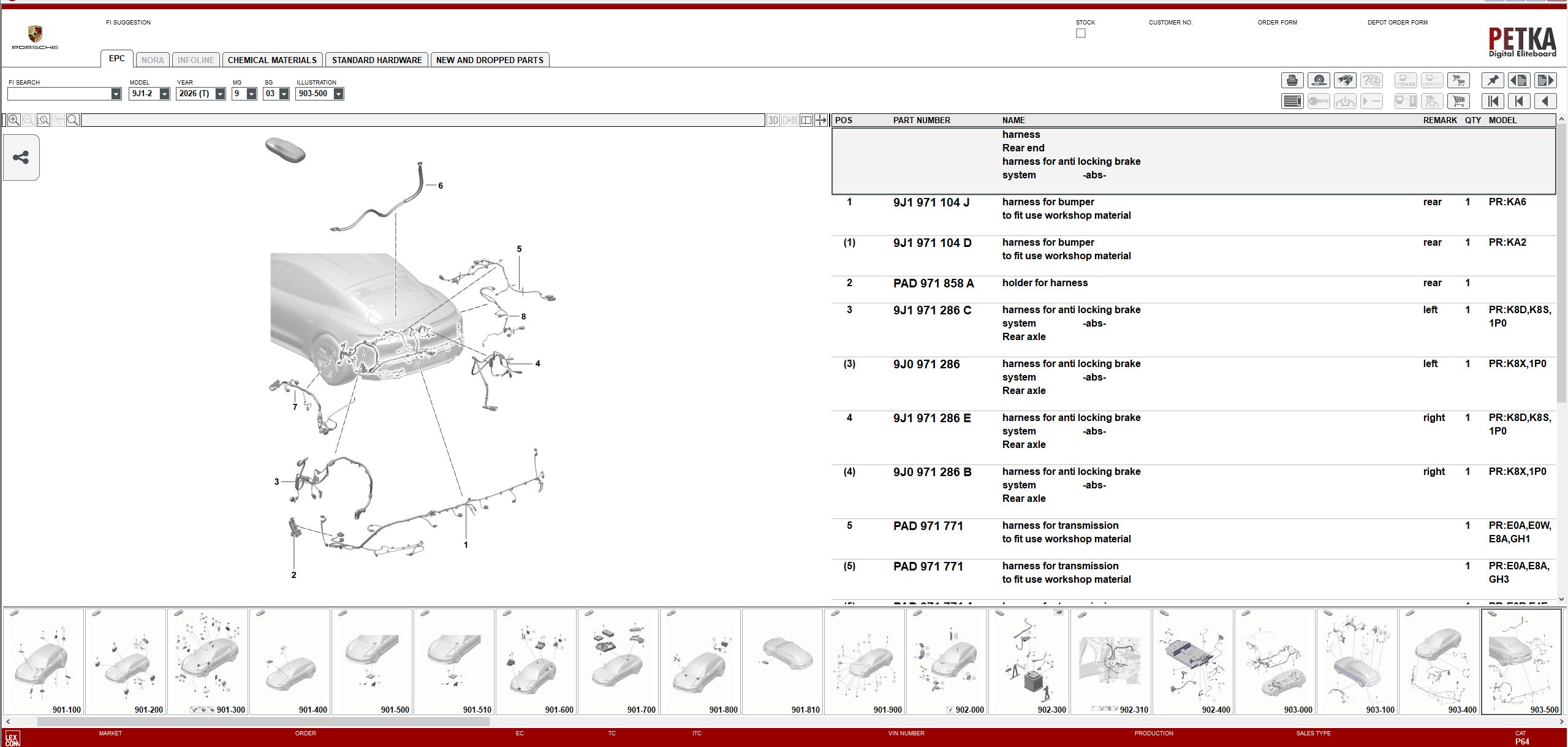The width and height of the screenshot is (1568, 747).
Task: Open the parts list view icon
Action: [1292, 100]
